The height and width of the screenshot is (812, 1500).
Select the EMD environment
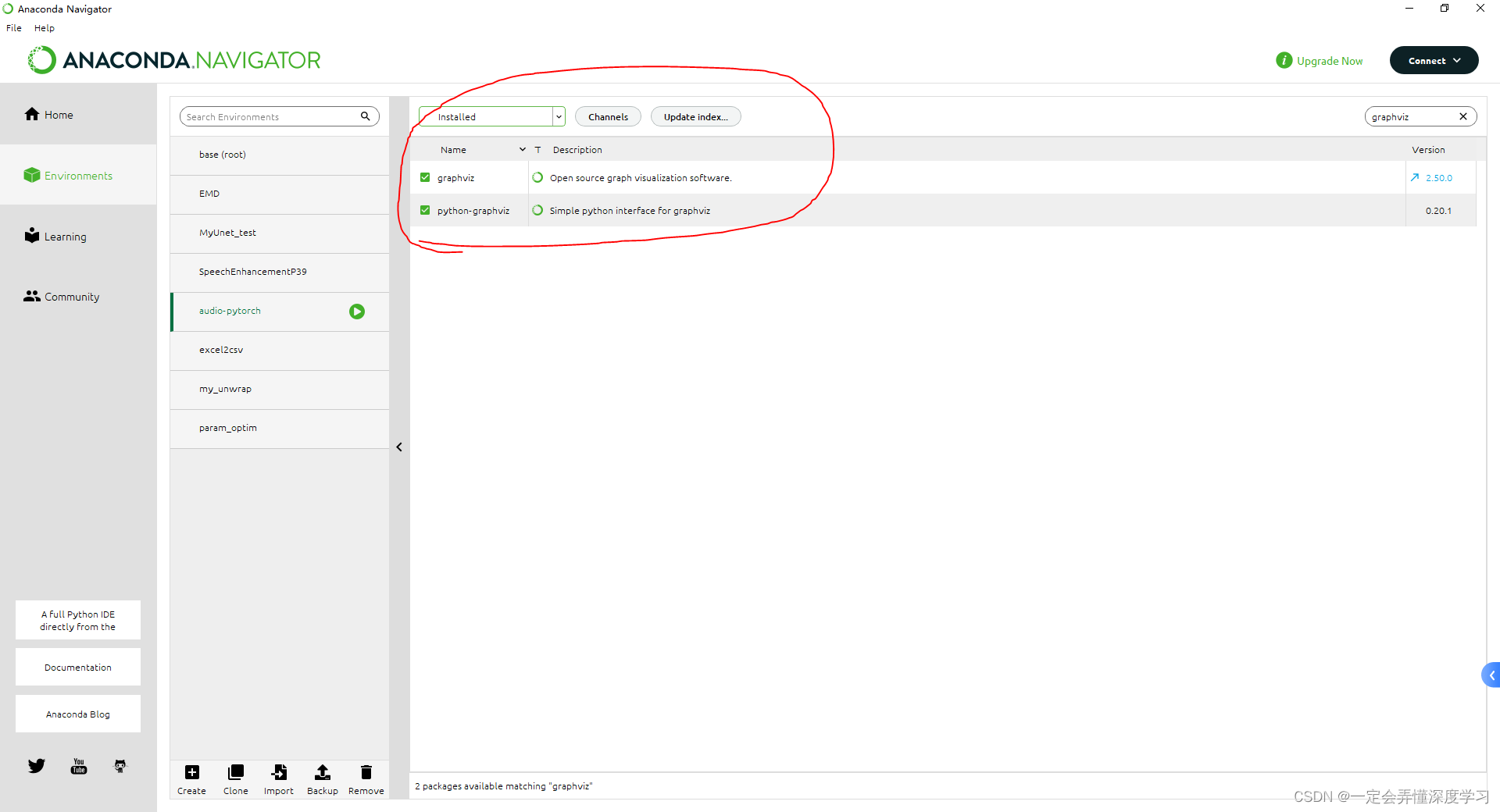coord(280,194)
